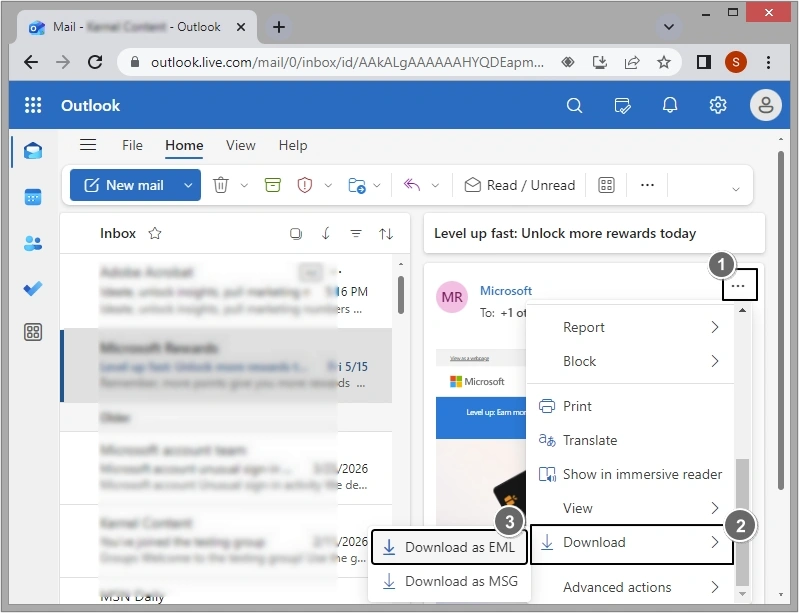Click the install app icon in address bar
Screen dimensions: 799x613
(600, 62)
